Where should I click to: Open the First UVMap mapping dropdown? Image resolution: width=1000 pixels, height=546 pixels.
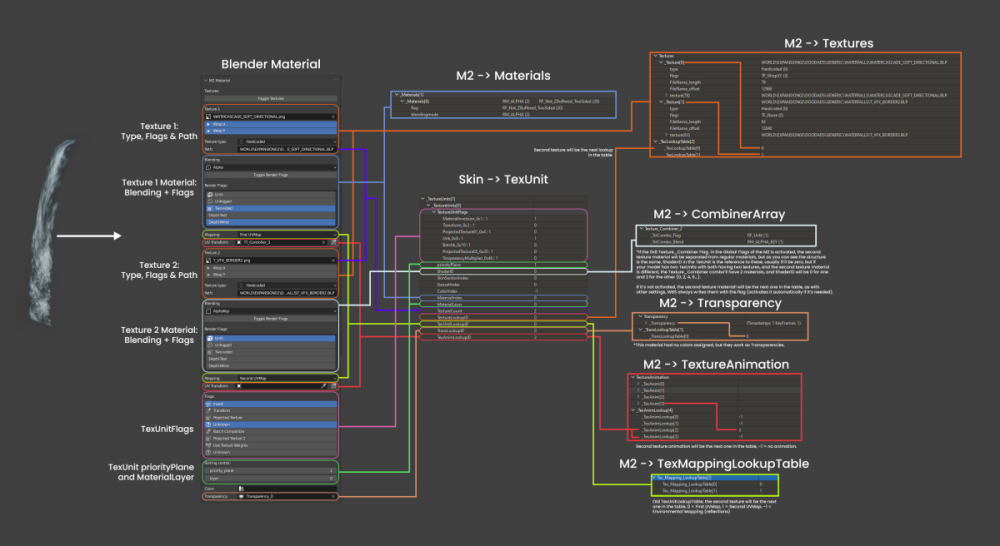point(285,235)
